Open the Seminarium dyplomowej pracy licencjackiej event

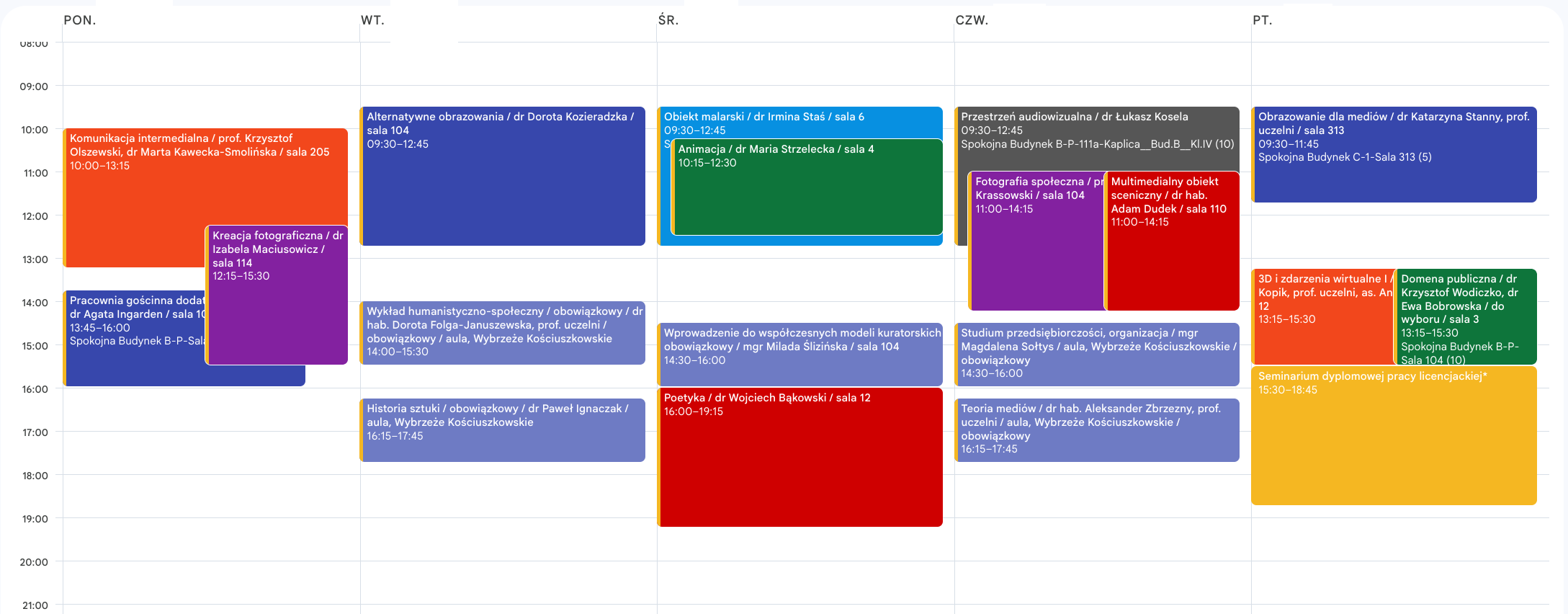1394,436
